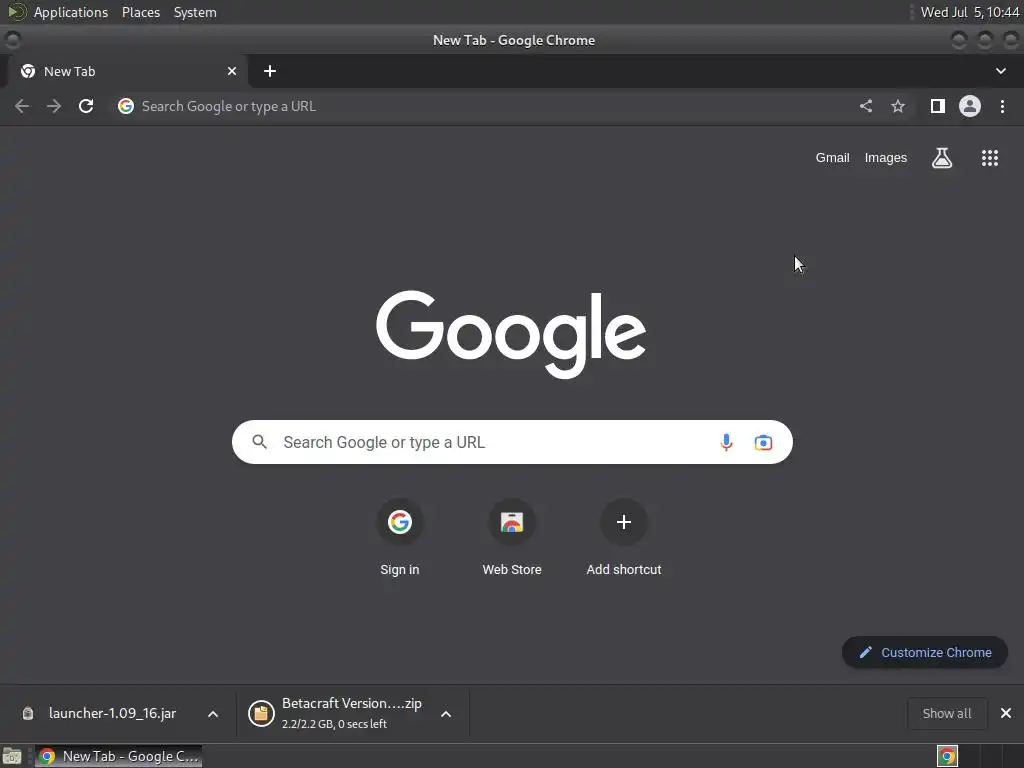Expand options for the Betacraft zip download
The height and width of the screenshot is (768, 1024).
click(x=446, y=714)
